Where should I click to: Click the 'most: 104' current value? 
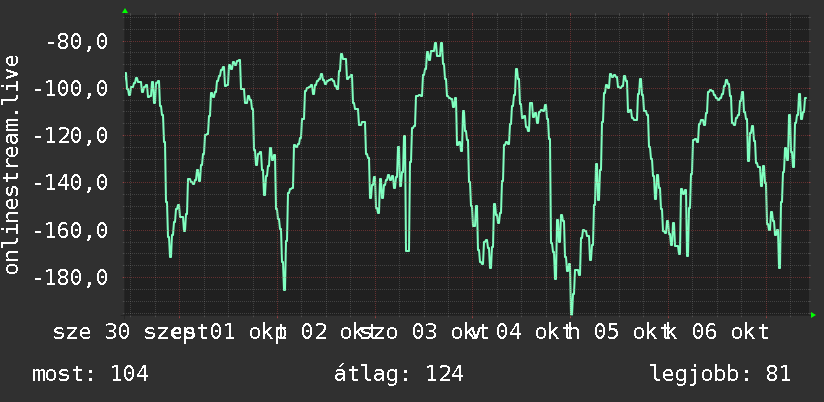90,374
